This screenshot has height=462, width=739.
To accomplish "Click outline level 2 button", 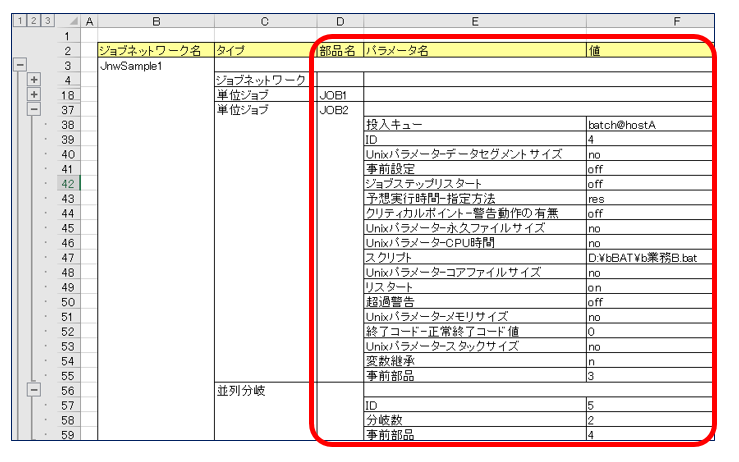I will tap(33, 20).
